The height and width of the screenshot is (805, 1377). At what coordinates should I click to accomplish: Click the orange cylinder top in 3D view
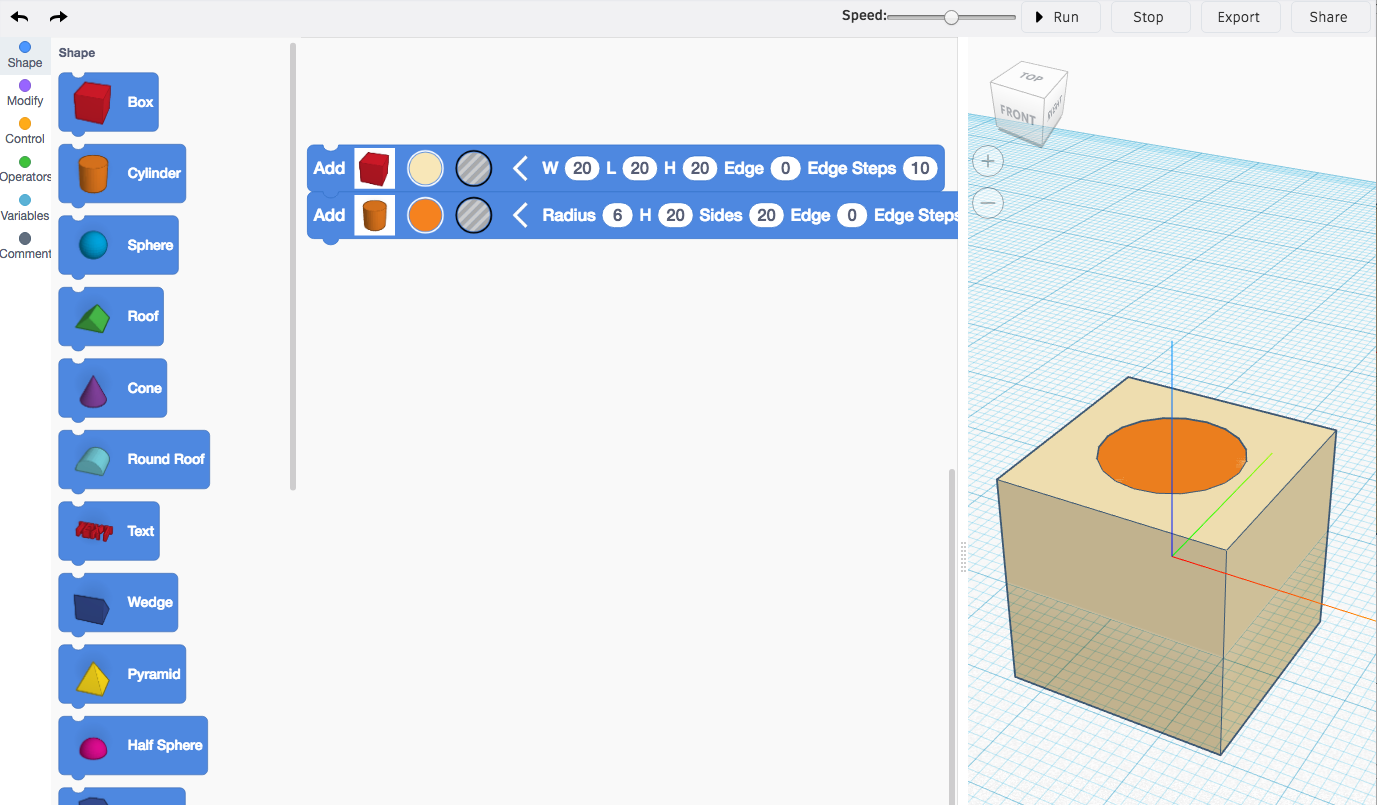click(x=1172, y=456)
